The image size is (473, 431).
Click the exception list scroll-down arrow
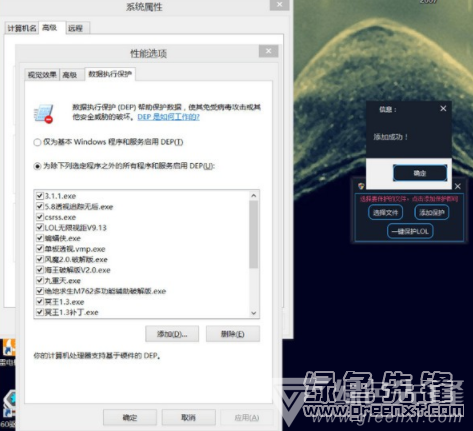(x=254, y=313)
